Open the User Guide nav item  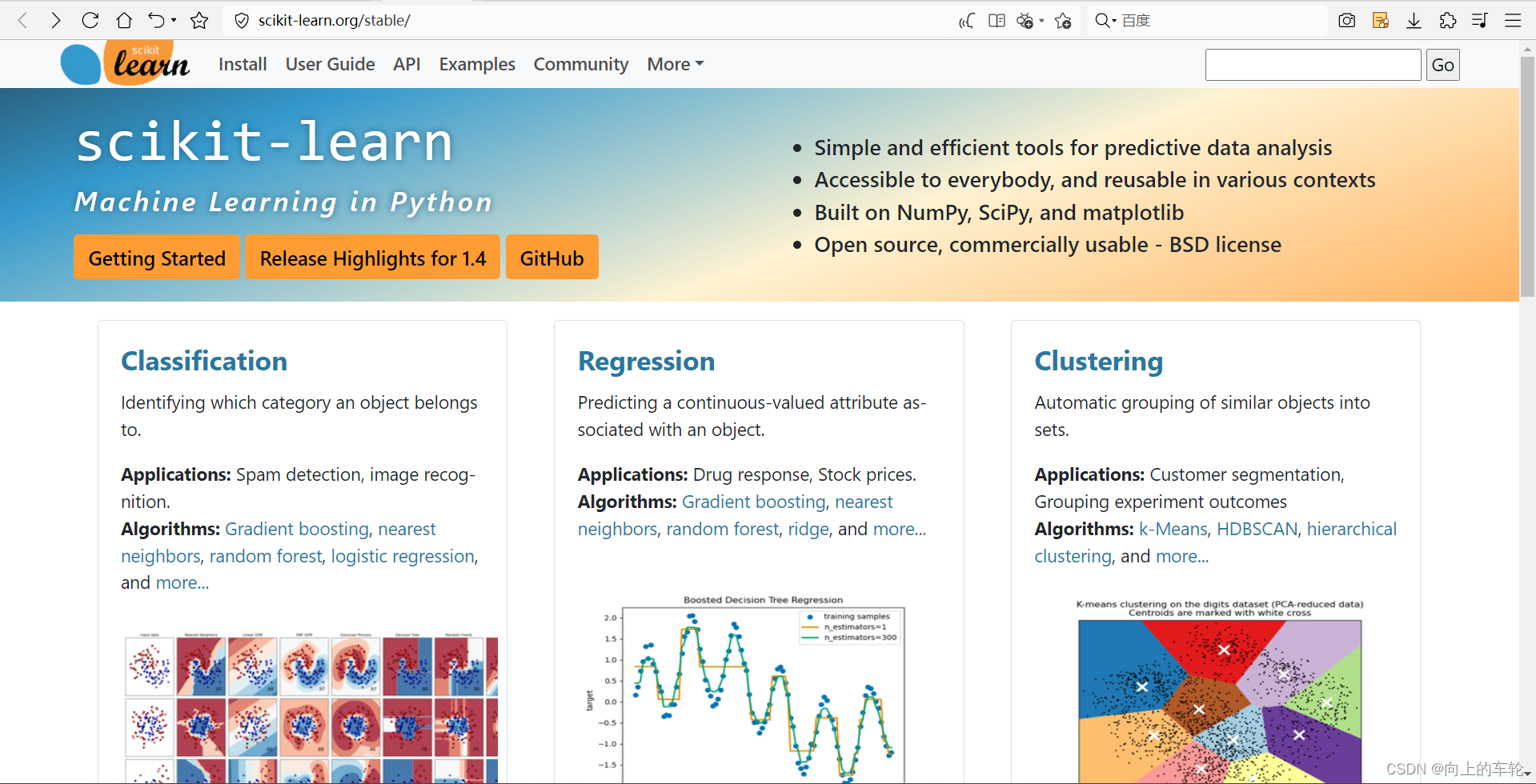330,64
